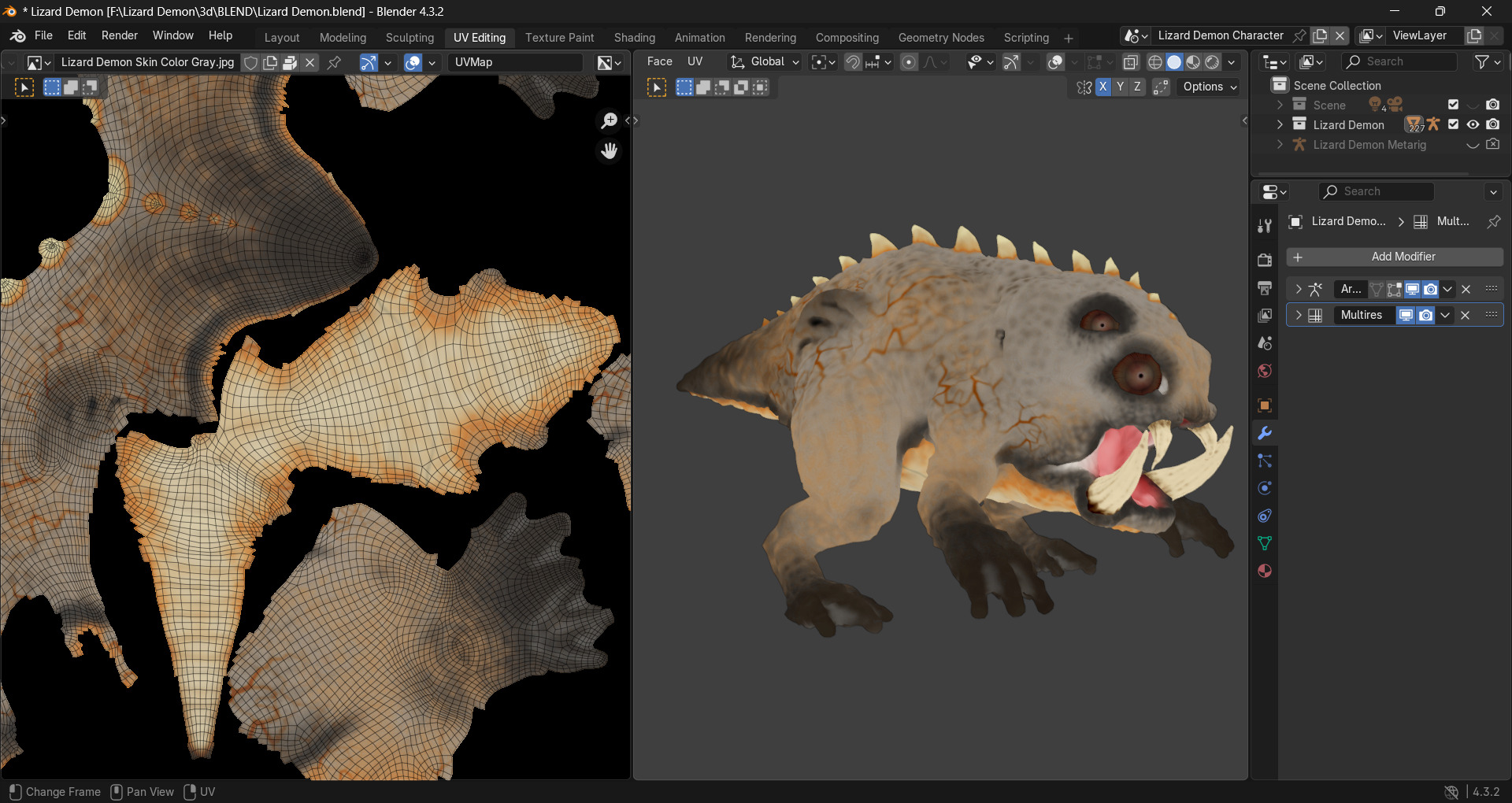This screenshot has width=1512, height=803.
Task: Expand the Lizard Demon Metarig item
Action: (x=1280, y=145)
